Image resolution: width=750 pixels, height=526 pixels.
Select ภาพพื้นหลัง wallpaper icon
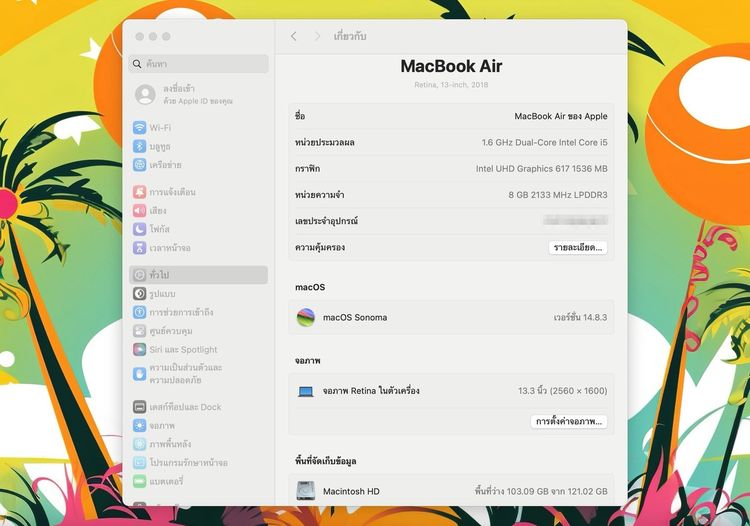(139, 444)
